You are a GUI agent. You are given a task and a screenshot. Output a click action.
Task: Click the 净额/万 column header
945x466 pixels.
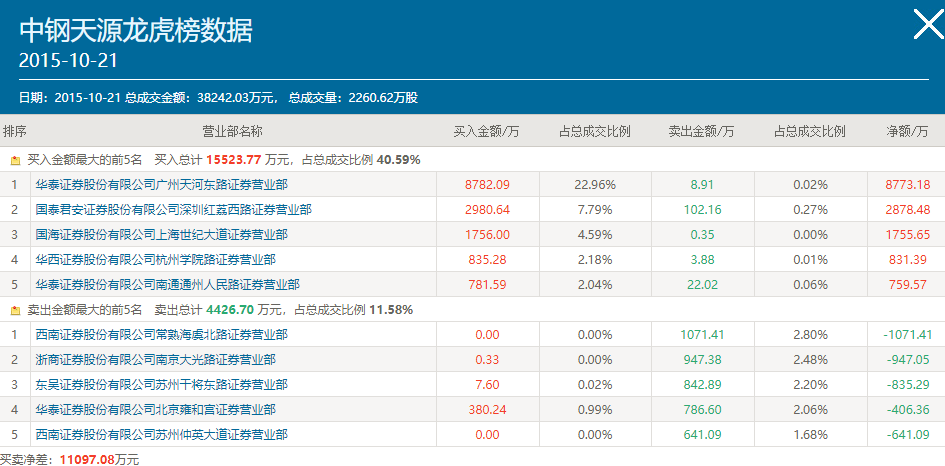point(907,132)
